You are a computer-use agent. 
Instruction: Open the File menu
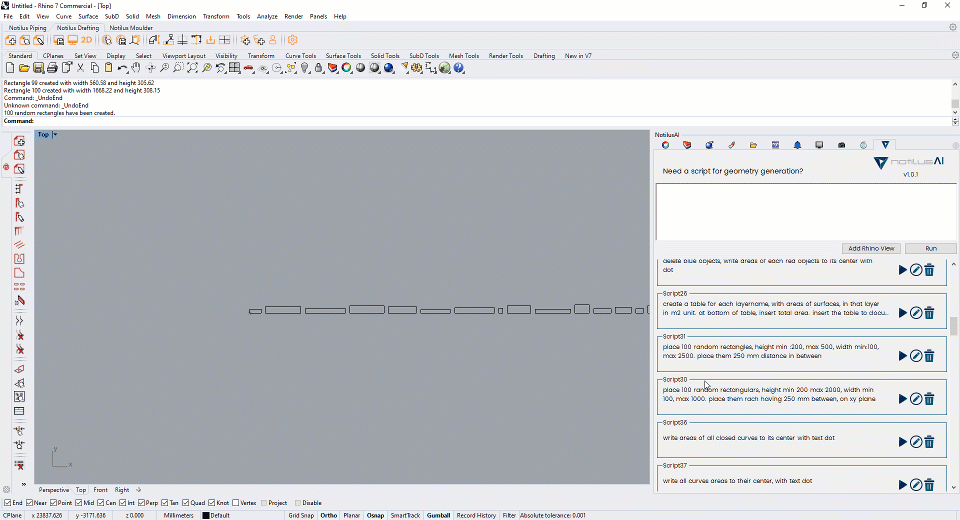tap(8, 17)
